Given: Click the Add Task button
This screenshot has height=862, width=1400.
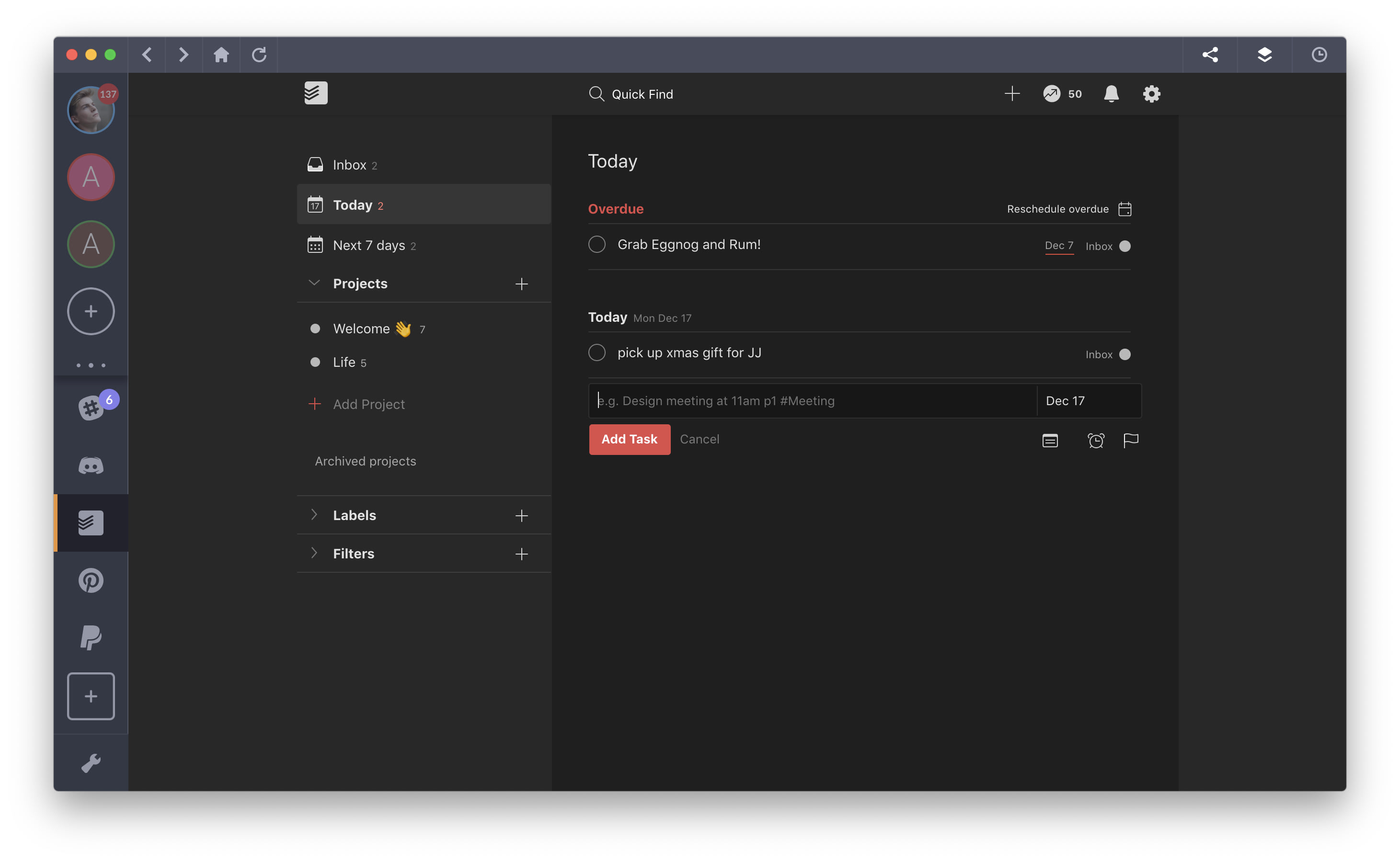Looking at the screenshot, I should tap(629, 439).
